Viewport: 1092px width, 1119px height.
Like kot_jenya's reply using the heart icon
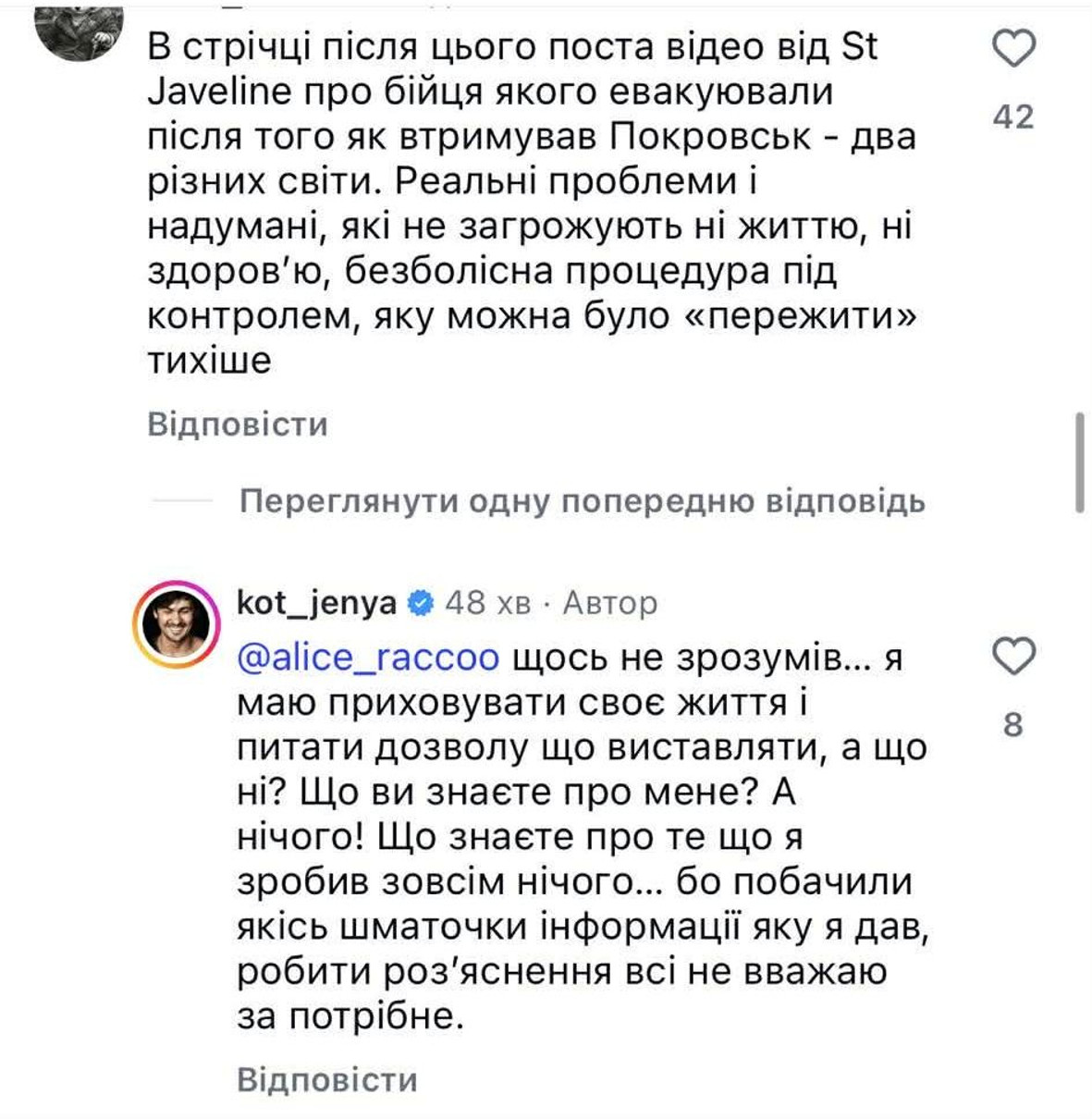pyautogui.click(x=1015, y=658)
